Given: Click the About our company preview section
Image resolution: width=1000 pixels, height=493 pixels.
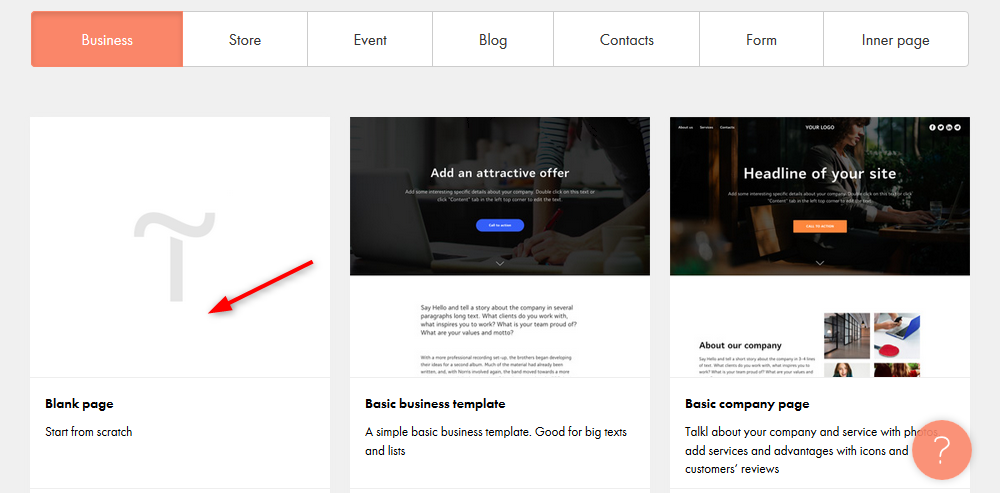Looking at the screenshot, I should coord(741,346).
